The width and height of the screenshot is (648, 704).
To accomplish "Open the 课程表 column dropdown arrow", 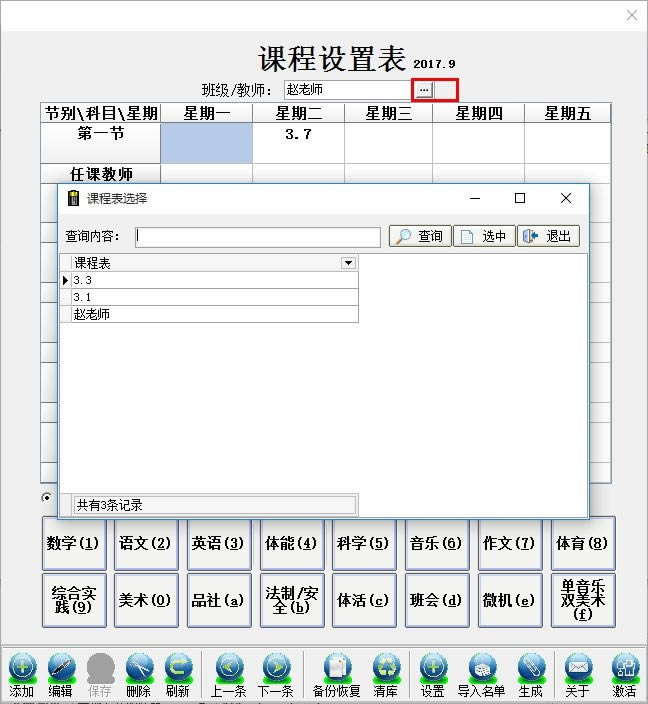I will pyautogui.click(x=348, y=263).
